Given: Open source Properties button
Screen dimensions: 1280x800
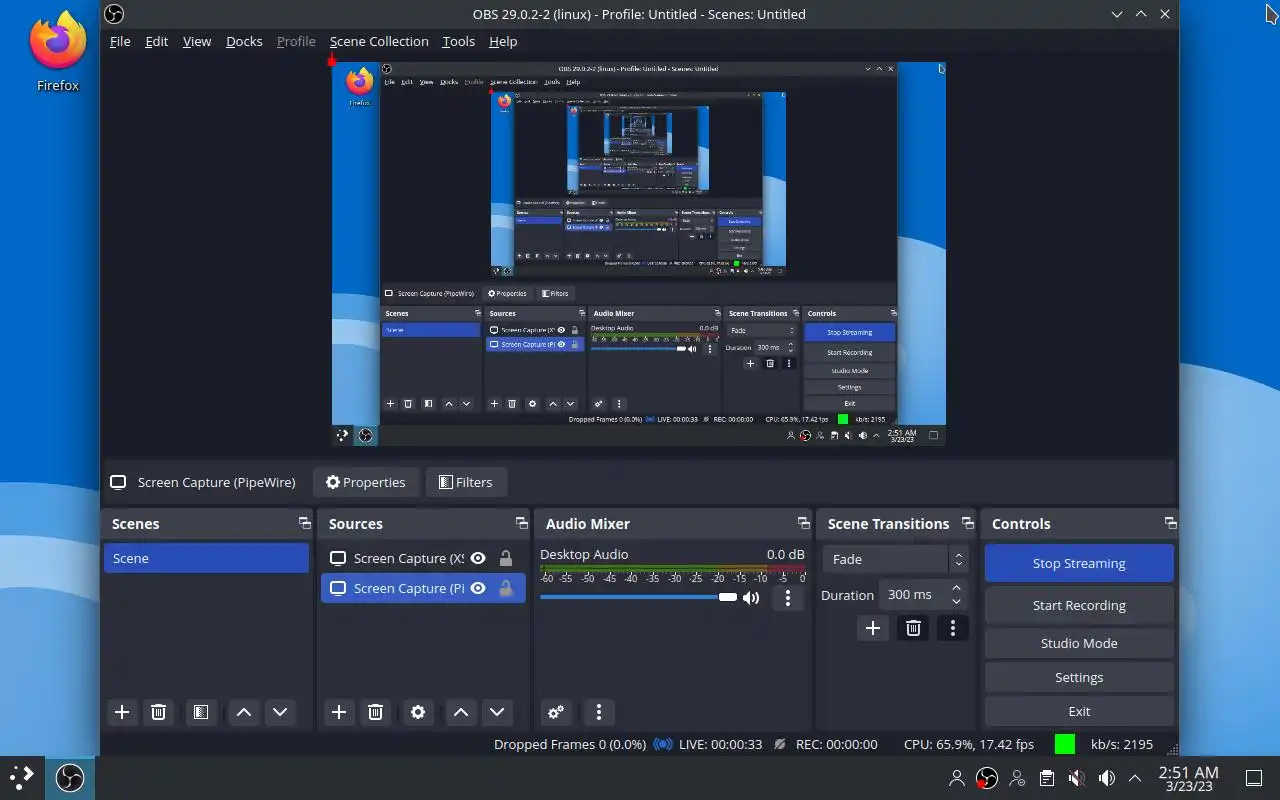Looking at the screenshot, I should (365, 482).
